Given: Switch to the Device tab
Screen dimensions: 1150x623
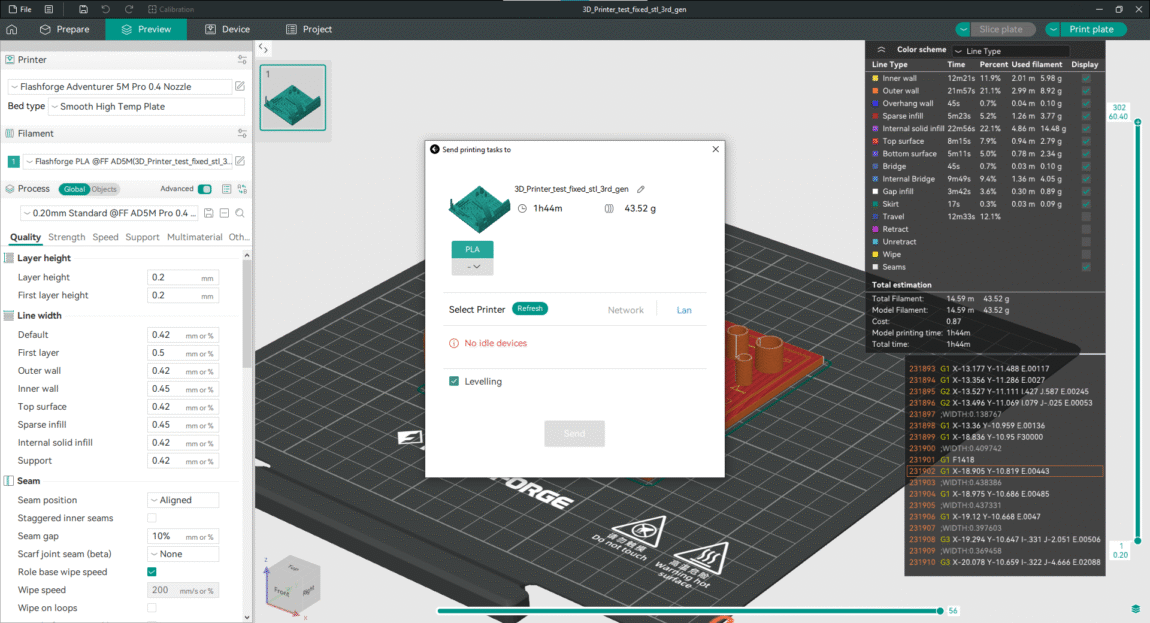Looking at the screenshot, I should 227,29.
